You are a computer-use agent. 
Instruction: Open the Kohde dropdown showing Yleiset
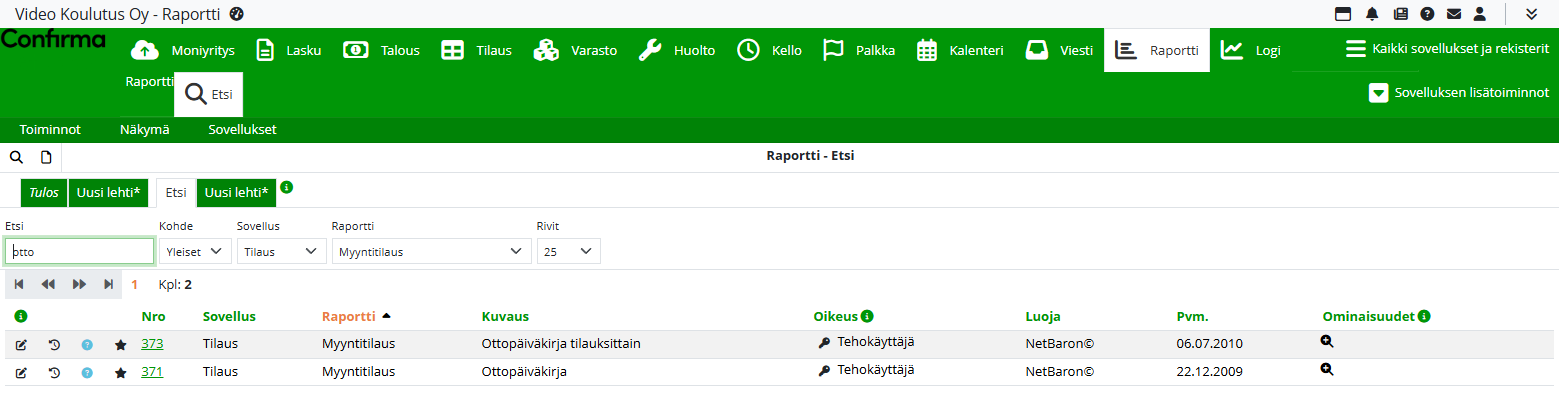[x=195, y=252]
